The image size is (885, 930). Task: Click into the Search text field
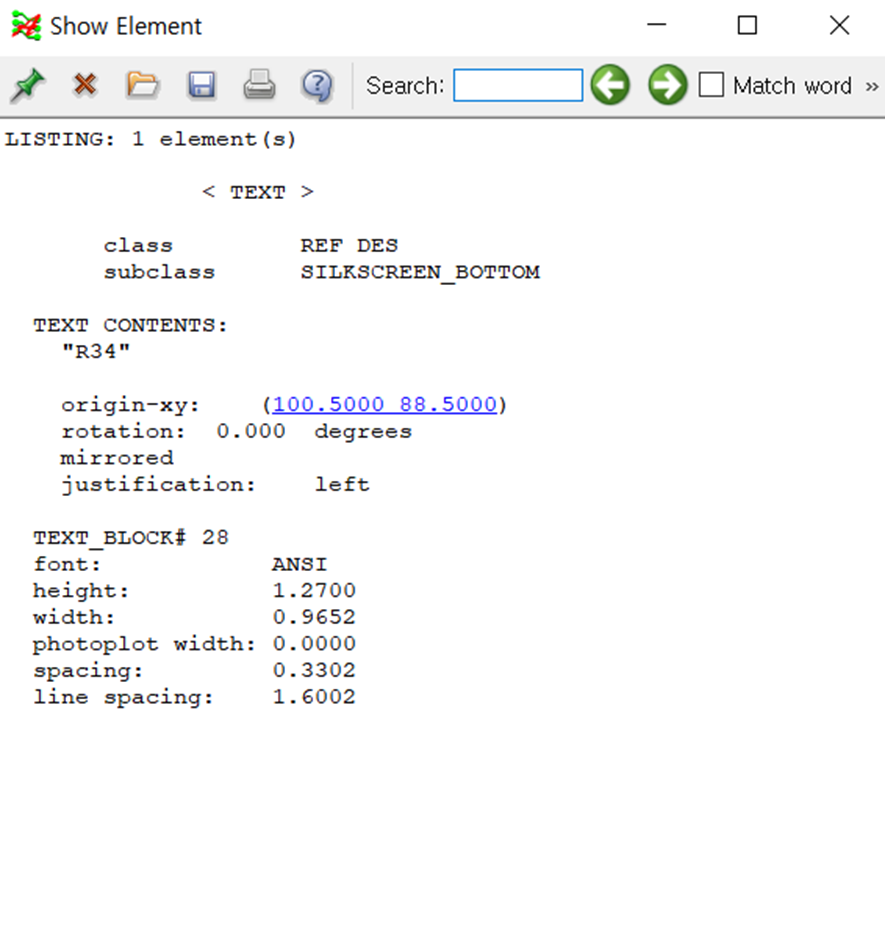(x=518, y=85)
